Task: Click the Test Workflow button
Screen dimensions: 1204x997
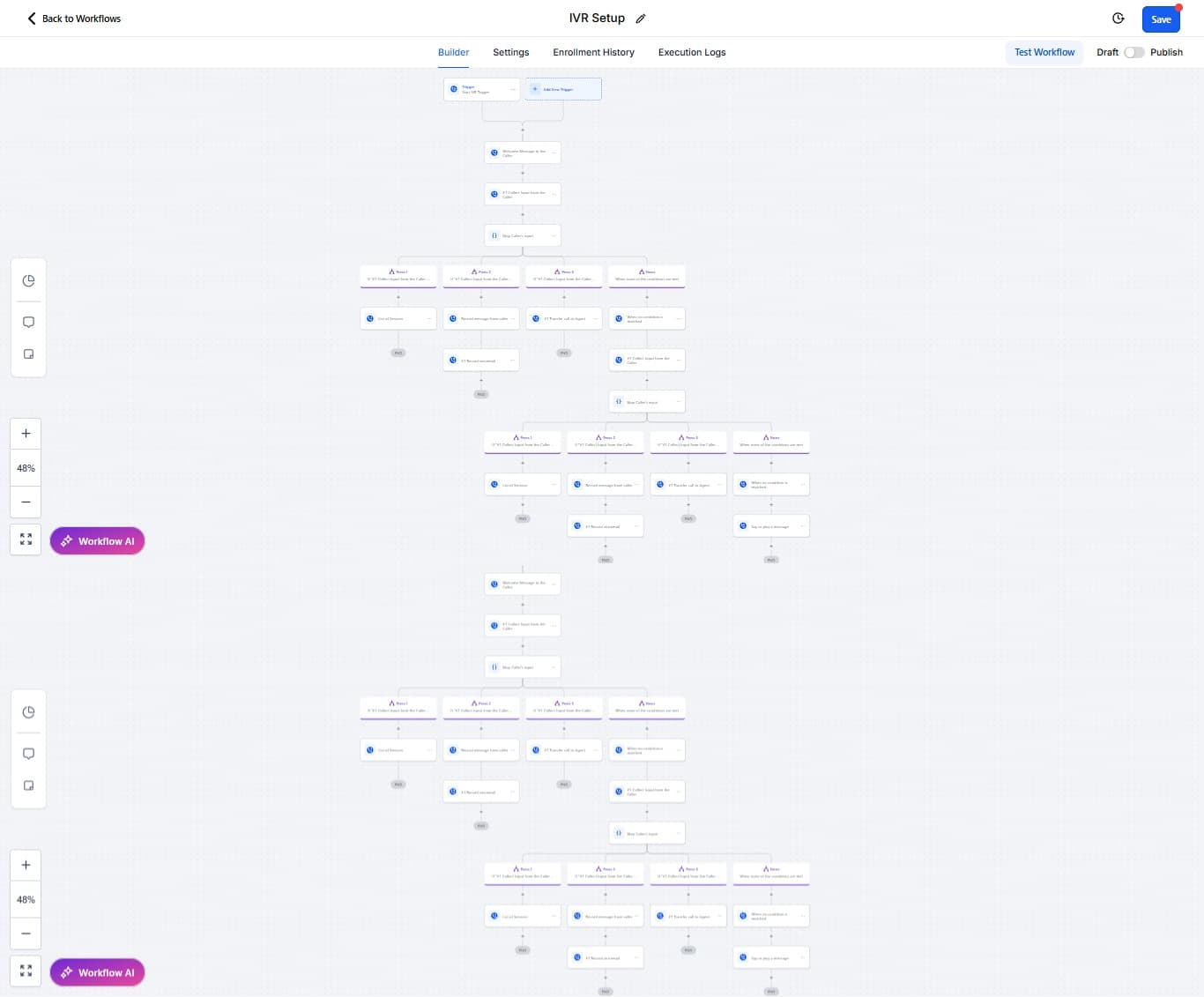Action: (1044, 52)
